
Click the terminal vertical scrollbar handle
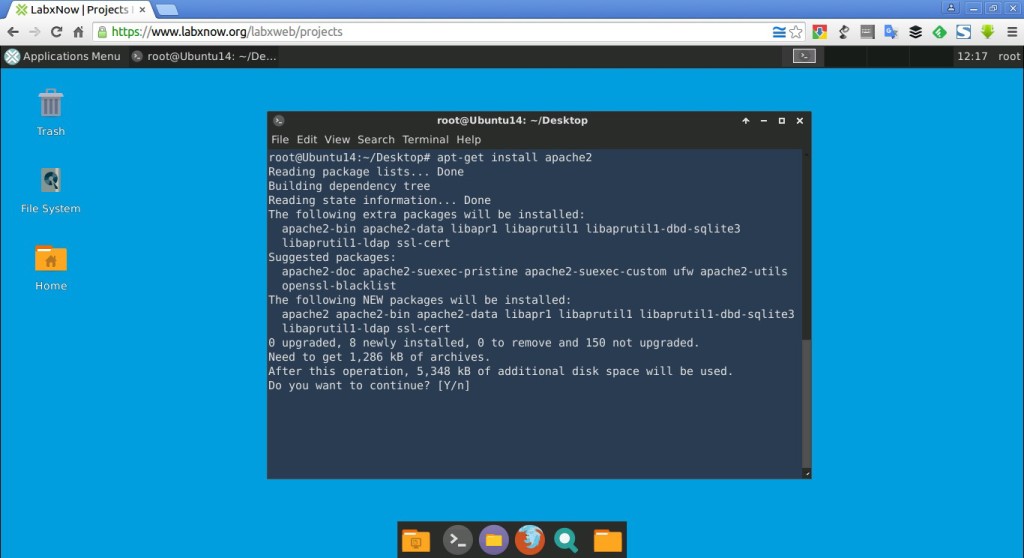point(807,404)
